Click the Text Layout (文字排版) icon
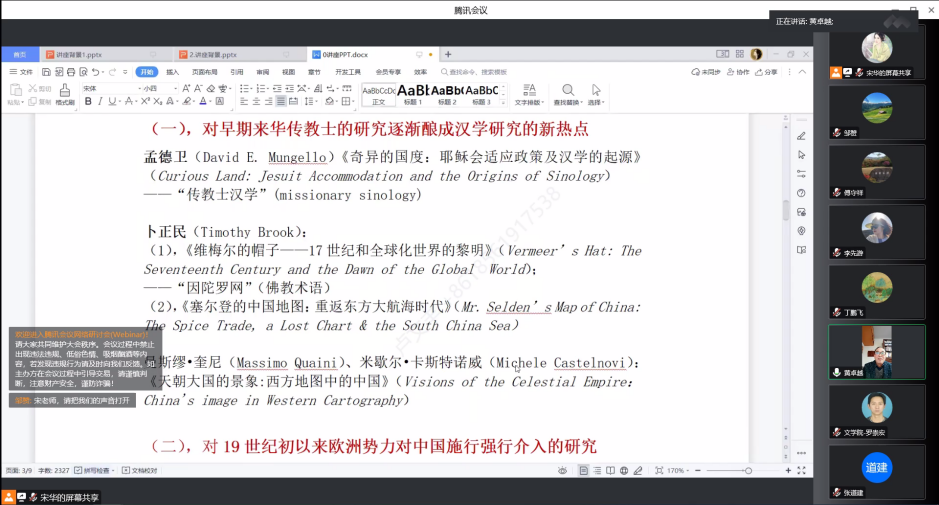Image resolution: width=939 pixels, height=505 pixels. 528,92
